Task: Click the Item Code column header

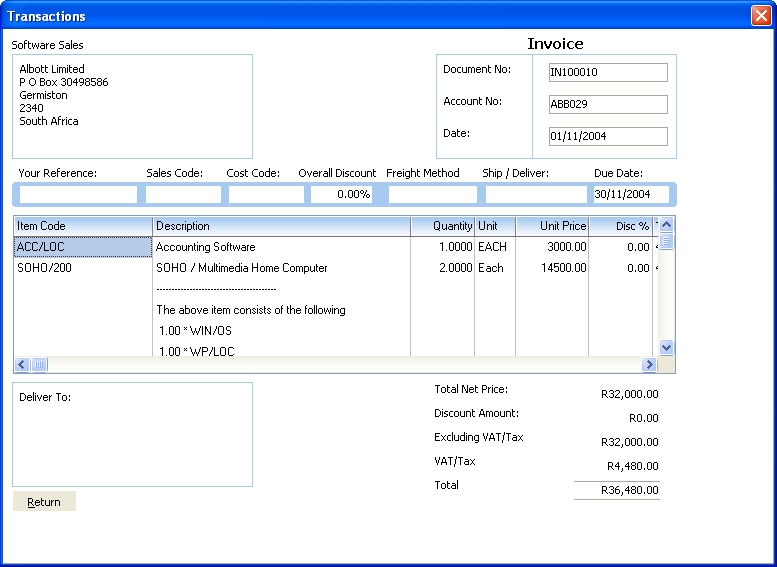Action: coord(83,226)
